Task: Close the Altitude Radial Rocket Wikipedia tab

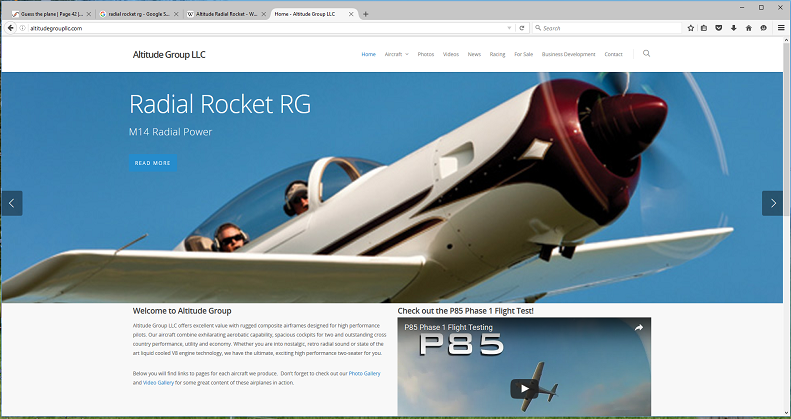Action: [264, 14]
